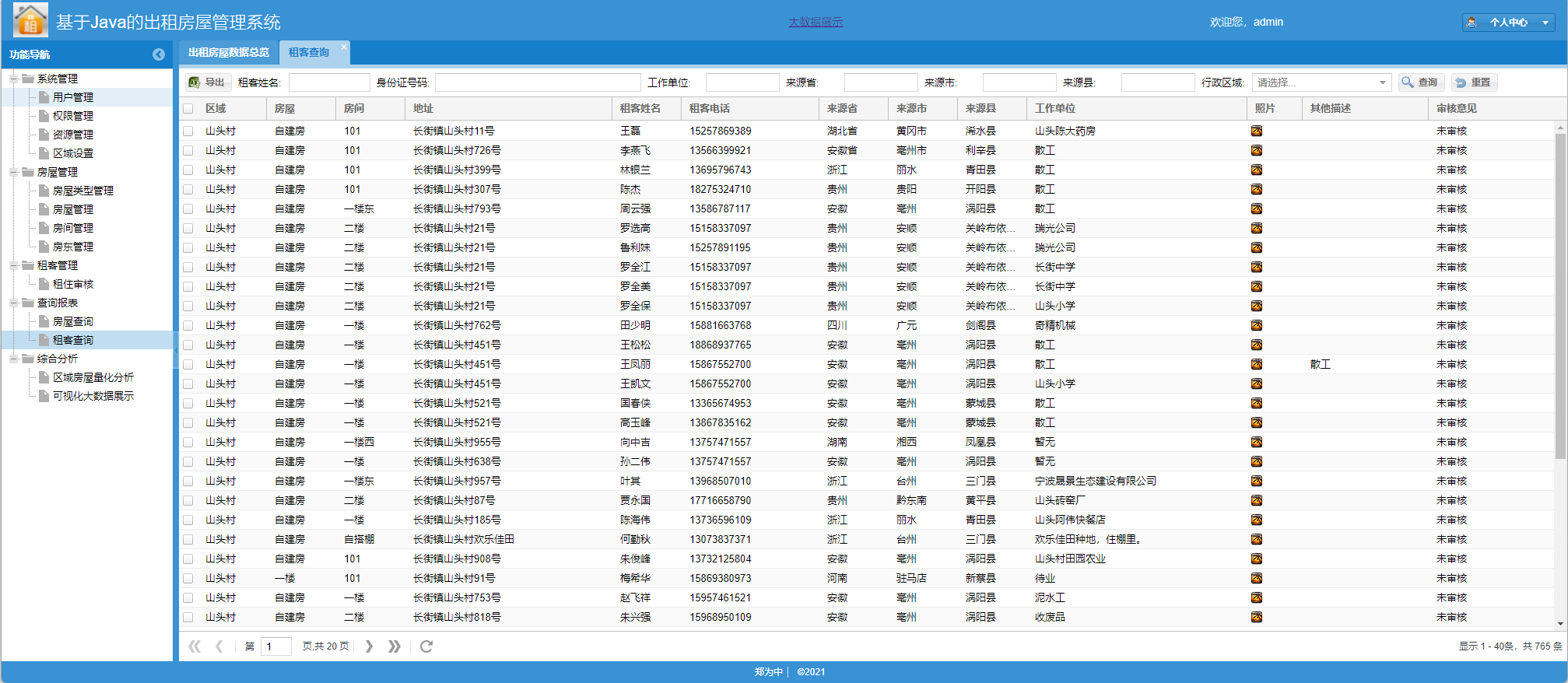The image size is (1568, 683).
Task: Open 可视化大数据展示 in the tree
Action: (93, 396)
